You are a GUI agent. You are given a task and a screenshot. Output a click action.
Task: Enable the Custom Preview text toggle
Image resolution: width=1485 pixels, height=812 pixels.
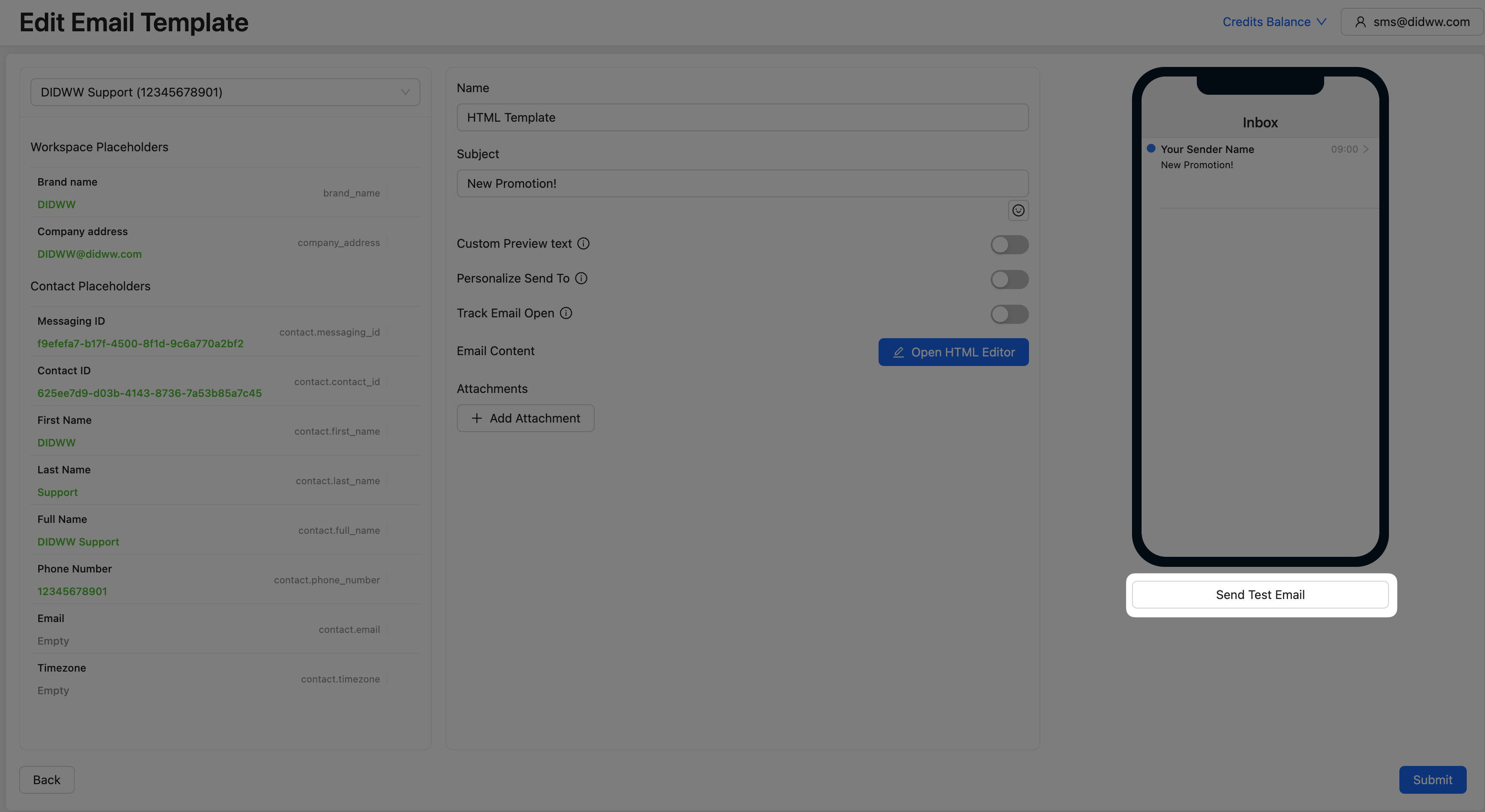[x=1009, y=244]
